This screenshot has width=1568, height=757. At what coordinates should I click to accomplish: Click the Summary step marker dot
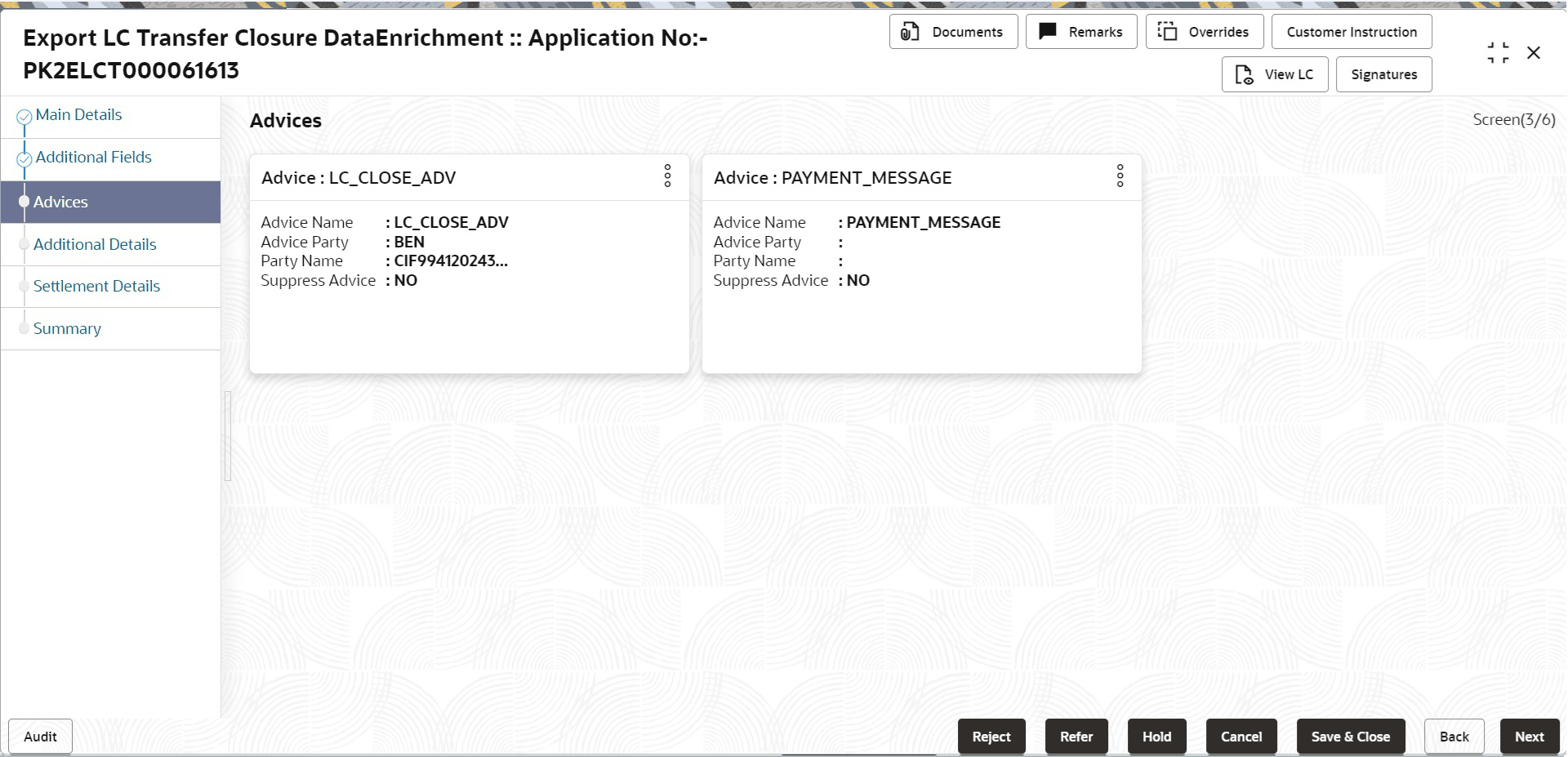click(x=24, y=328)
